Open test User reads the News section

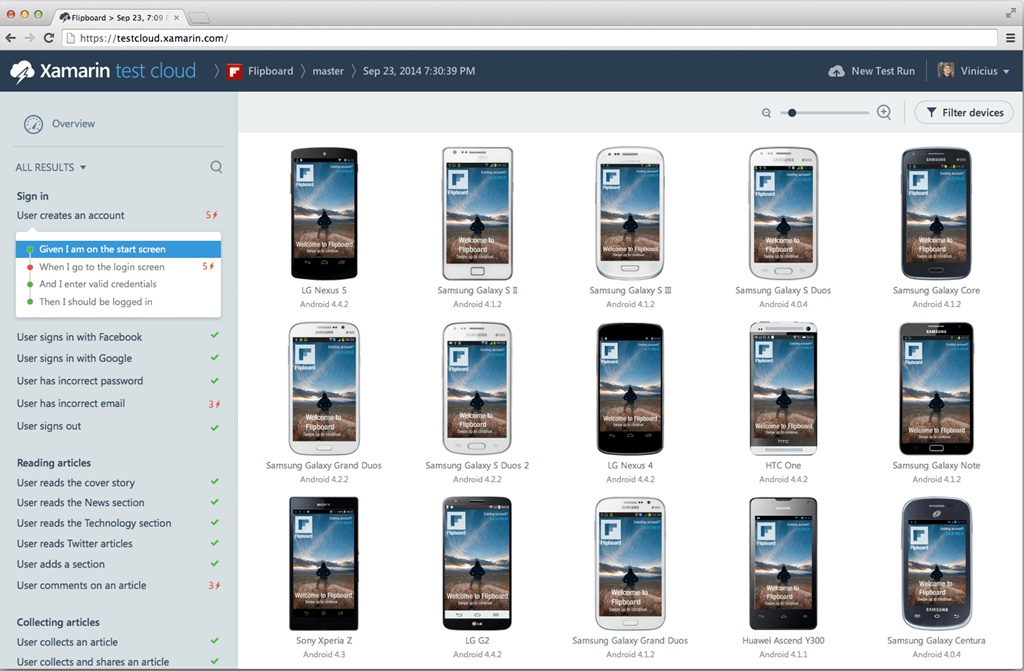pyautogui.click(x=80, y=502)
